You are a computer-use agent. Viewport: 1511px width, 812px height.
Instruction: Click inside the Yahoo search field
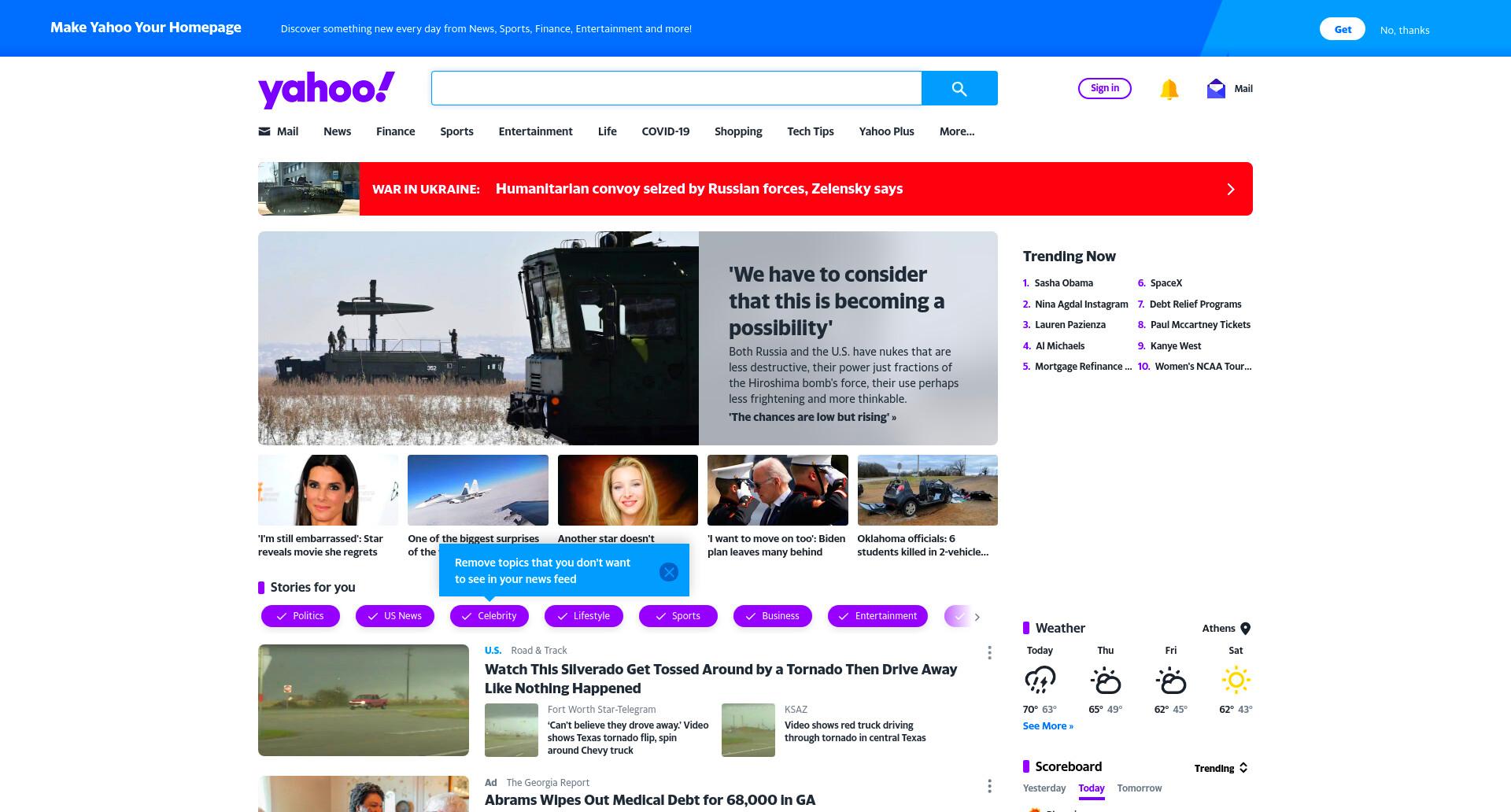pos(677,88)
